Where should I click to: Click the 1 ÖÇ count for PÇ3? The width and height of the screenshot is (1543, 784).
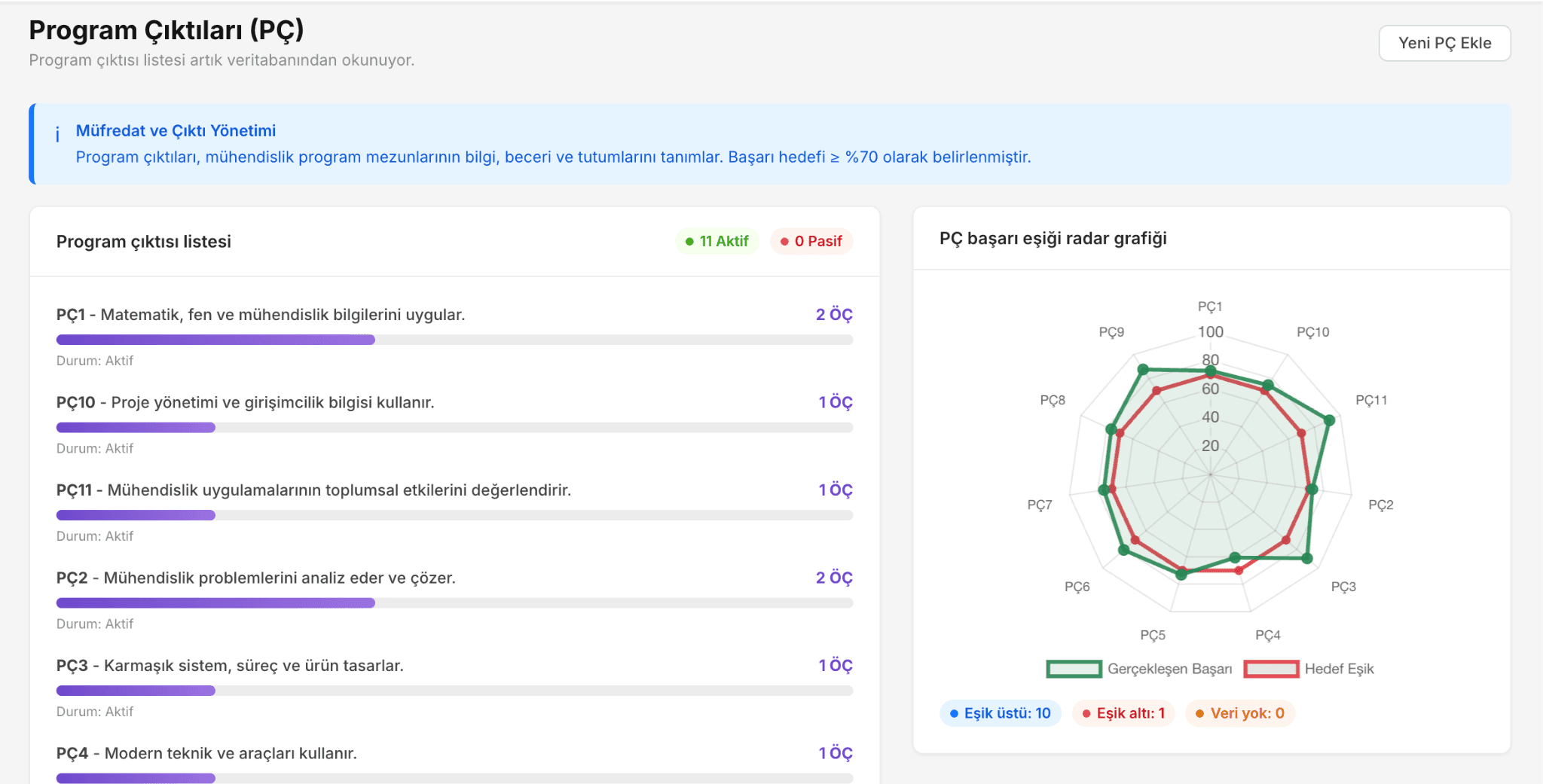coord(836,666)
